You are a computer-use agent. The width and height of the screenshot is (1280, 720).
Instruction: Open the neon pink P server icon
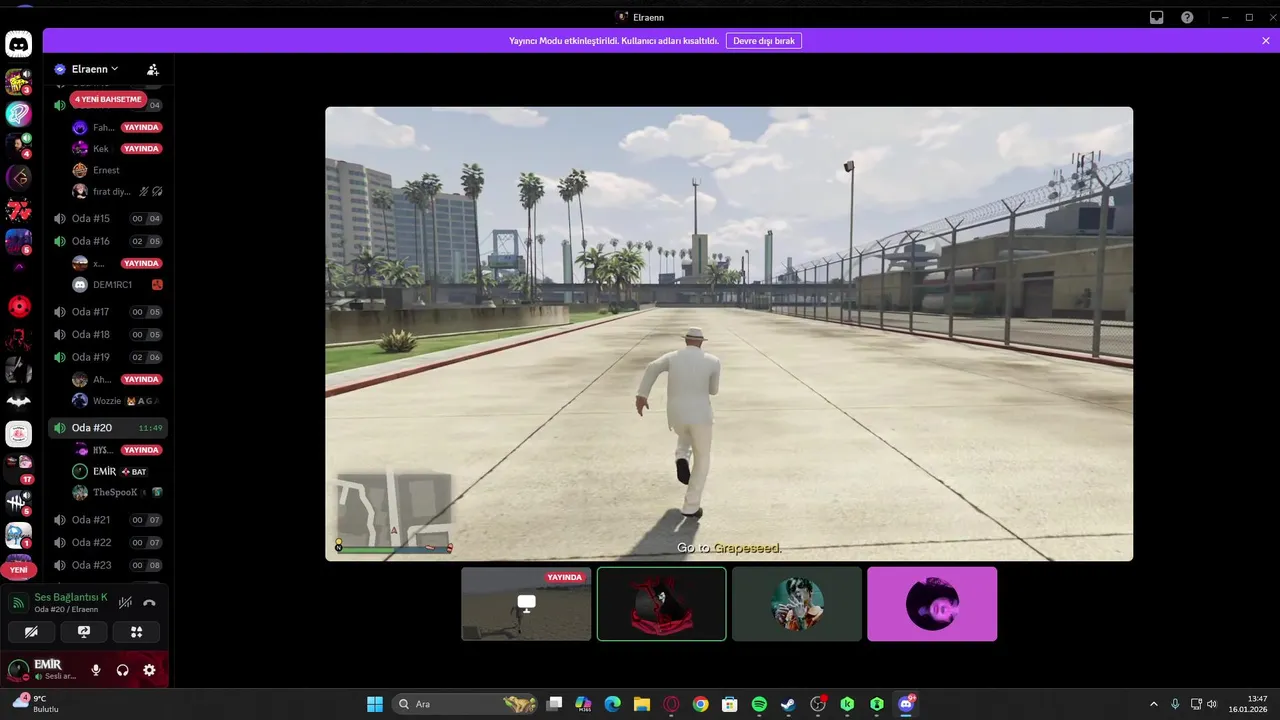19,114
